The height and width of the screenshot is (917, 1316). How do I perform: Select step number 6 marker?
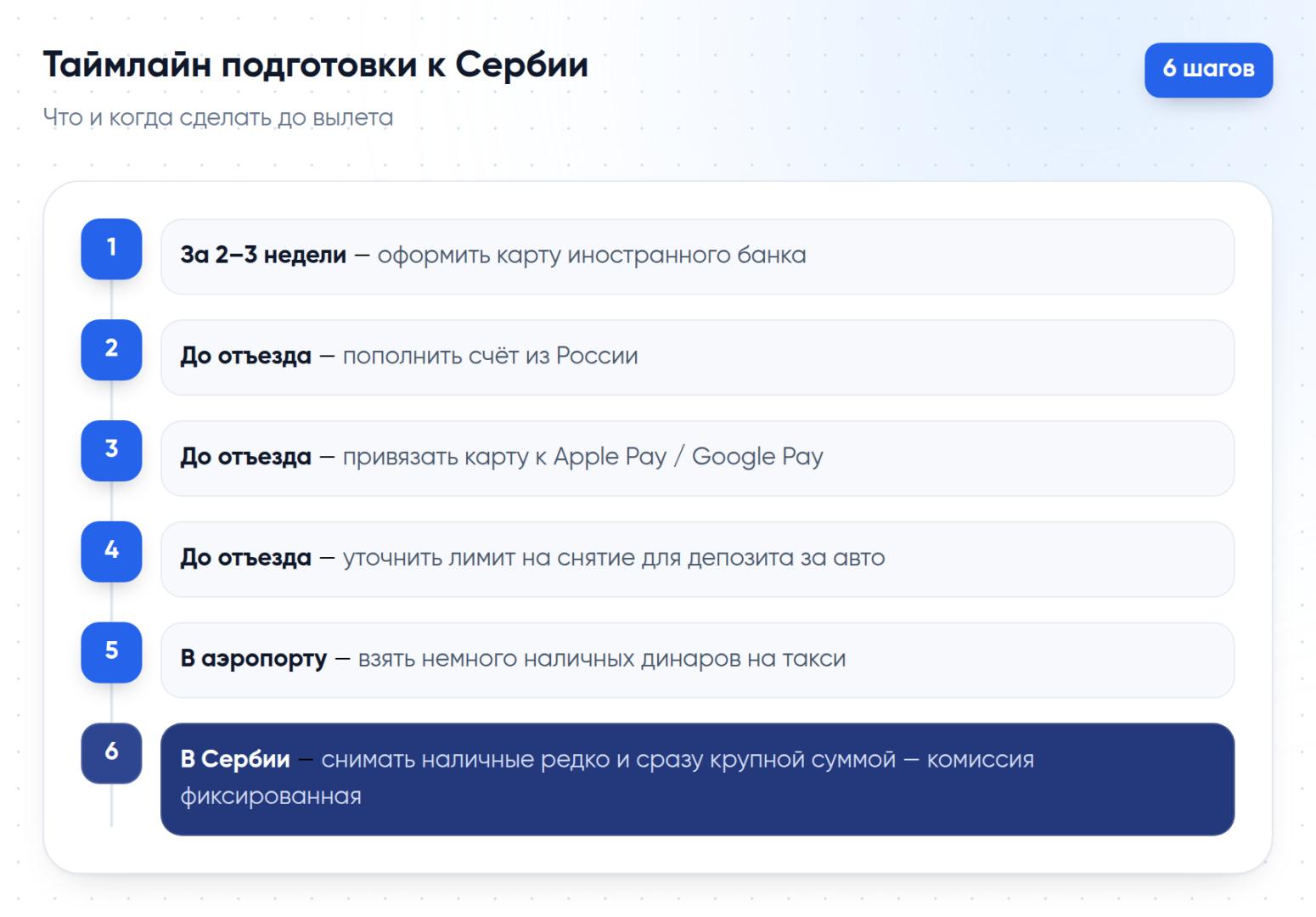[x=111, y=753]
